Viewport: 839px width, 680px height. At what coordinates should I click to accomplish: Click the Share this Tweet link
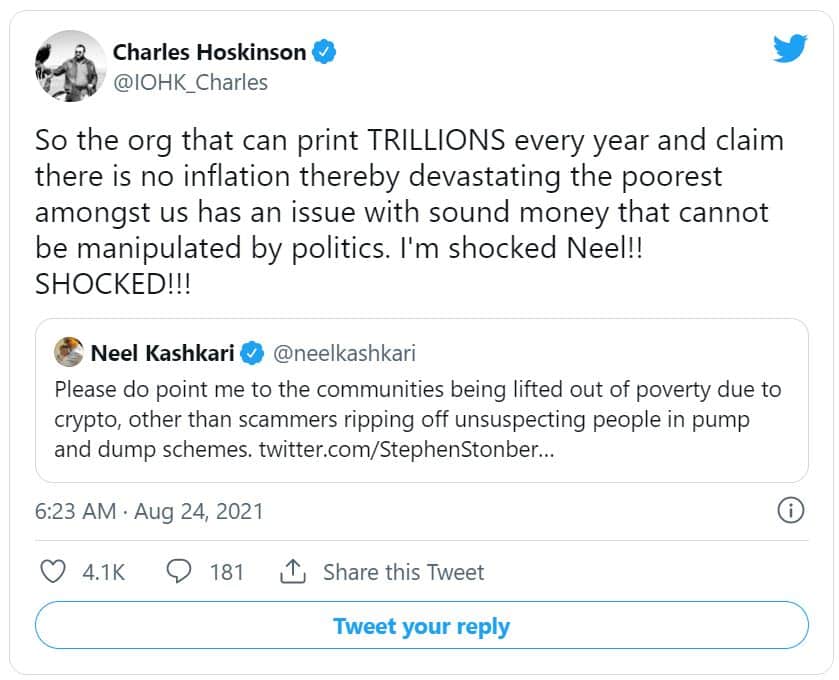[x=403, y=572]
